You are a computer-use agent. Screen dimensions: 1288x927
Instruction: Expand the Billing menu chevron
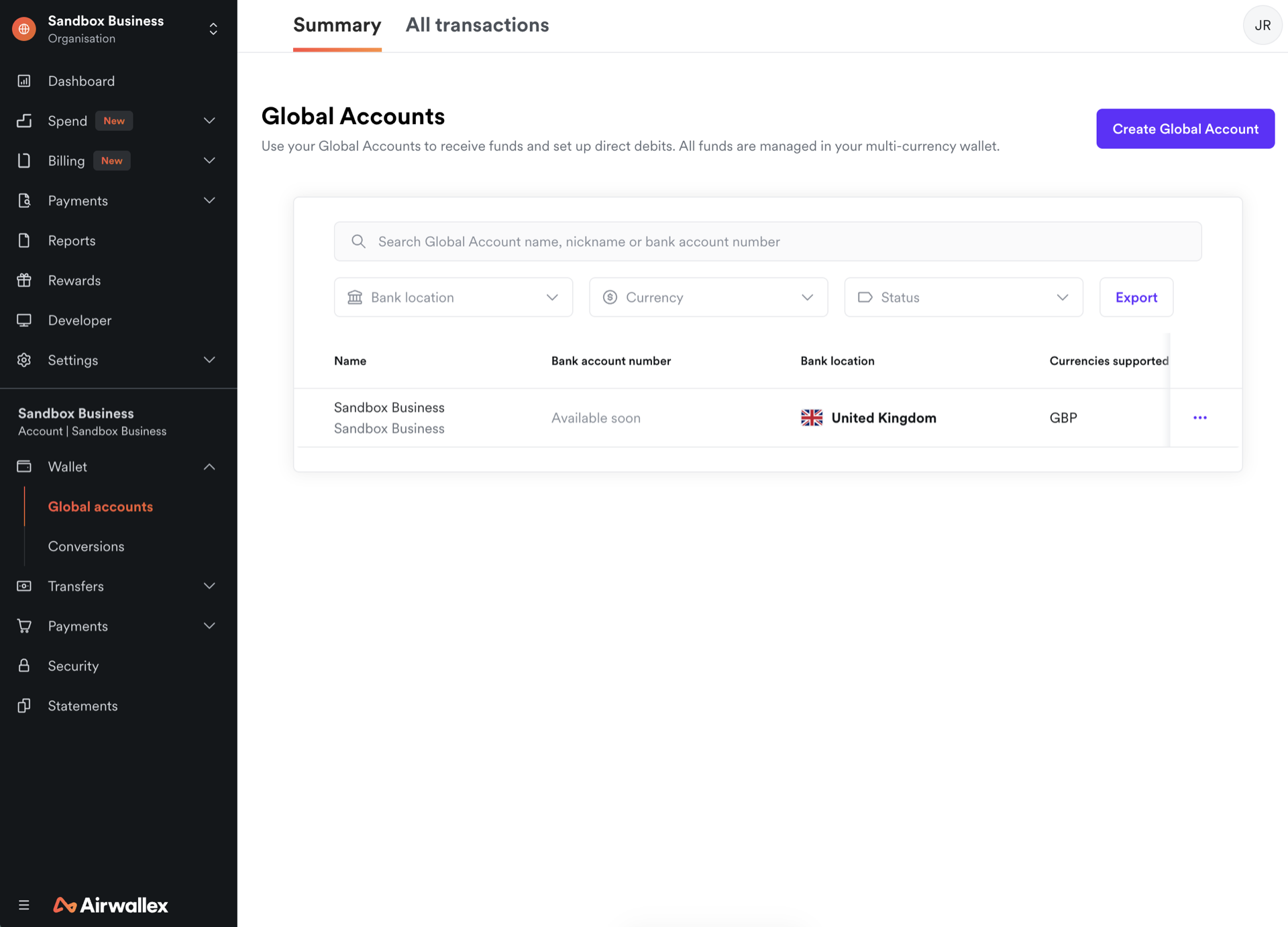tap(209, 161)
